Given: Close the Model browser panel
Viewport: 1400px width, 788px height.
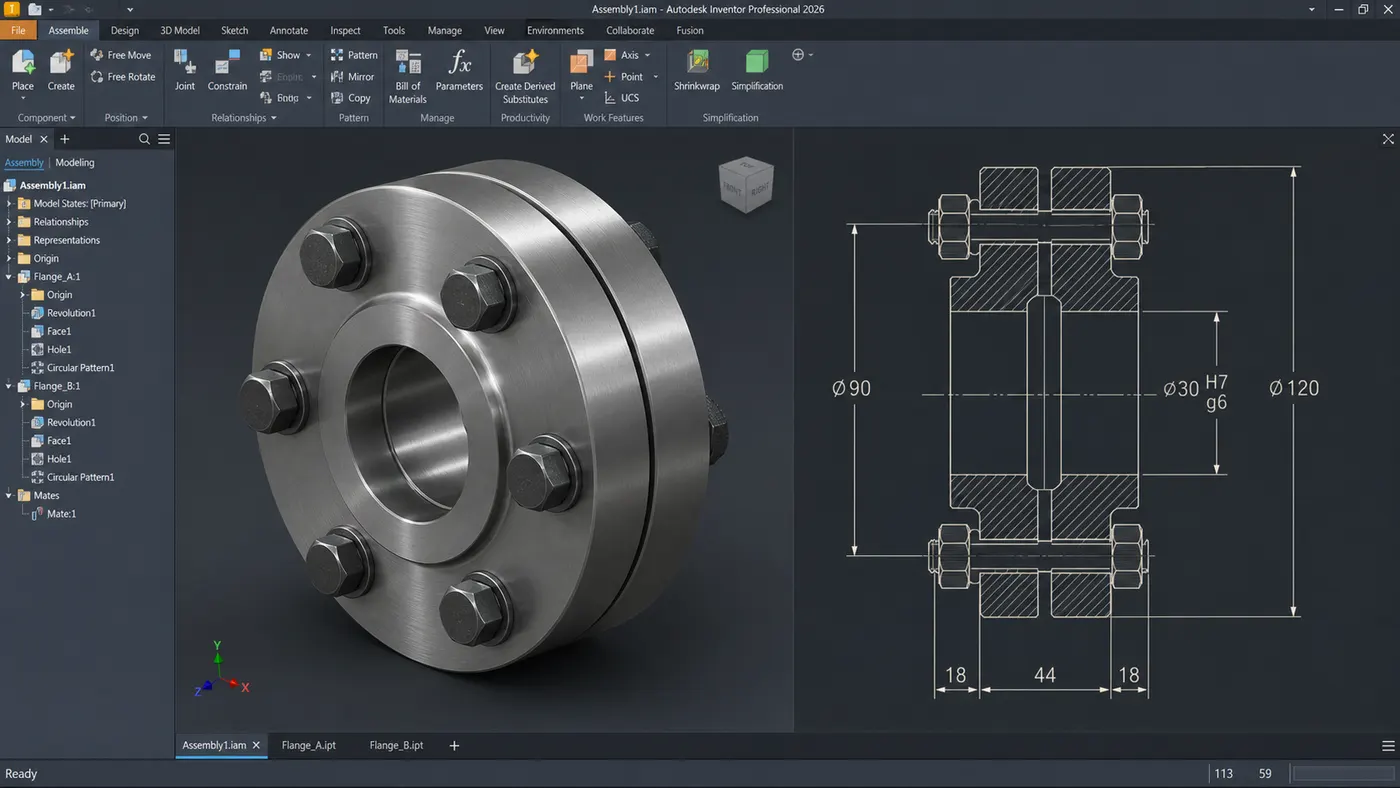Looking at the screenshot, I should (44, 139).
